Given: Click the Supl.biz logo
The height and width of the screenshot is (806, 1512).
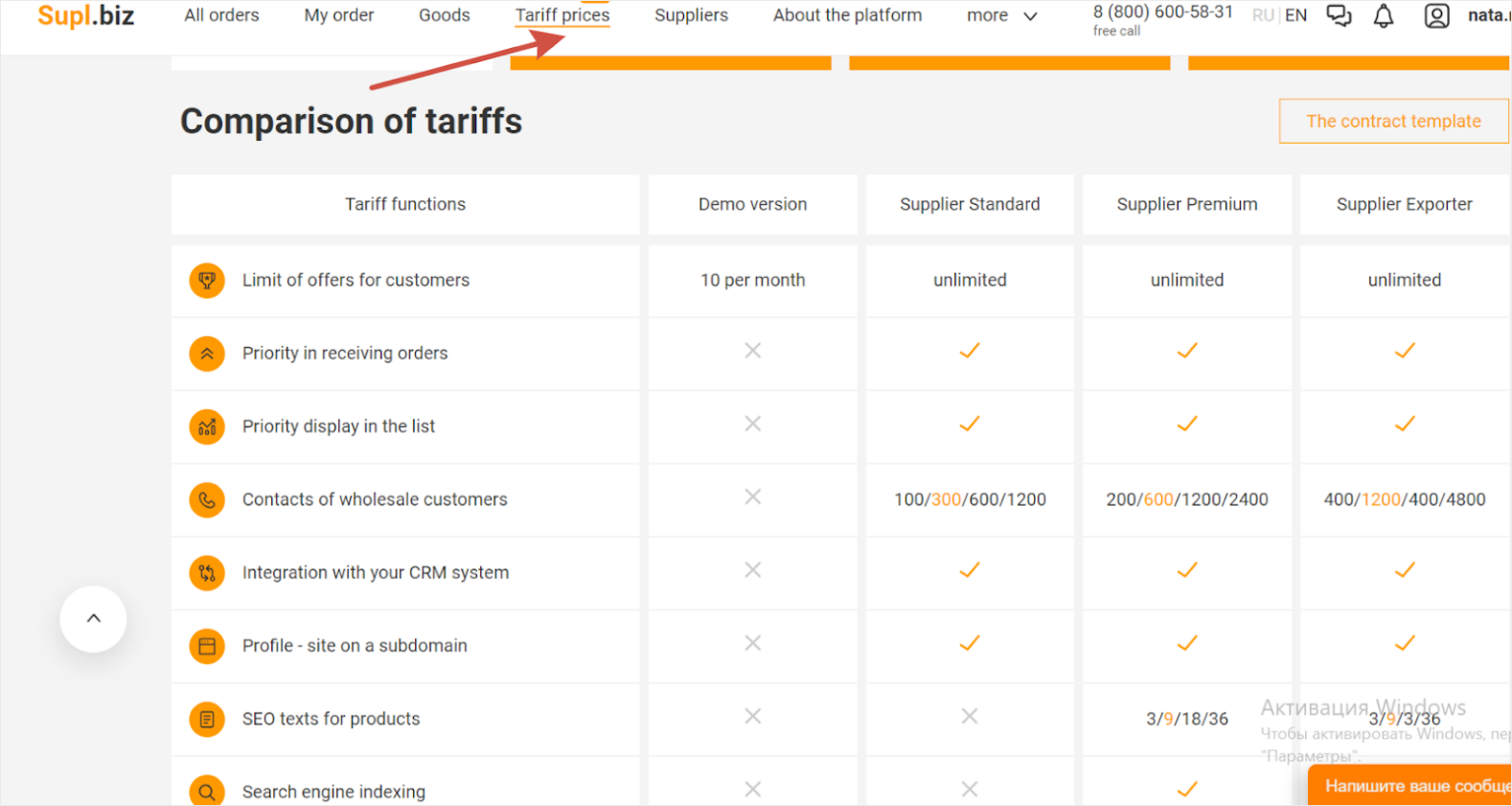Looking at the screenshot, I should coord(86,15).
